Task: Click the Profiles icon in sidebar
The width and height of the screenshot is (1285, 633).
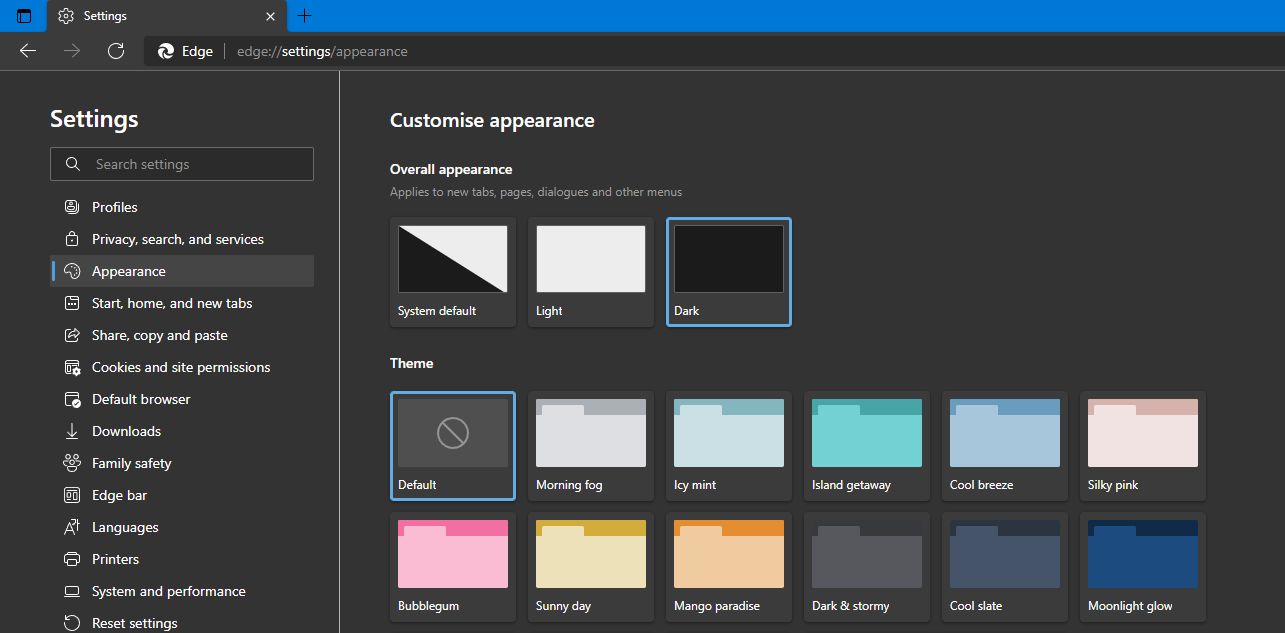Action: tap(72, 207)
